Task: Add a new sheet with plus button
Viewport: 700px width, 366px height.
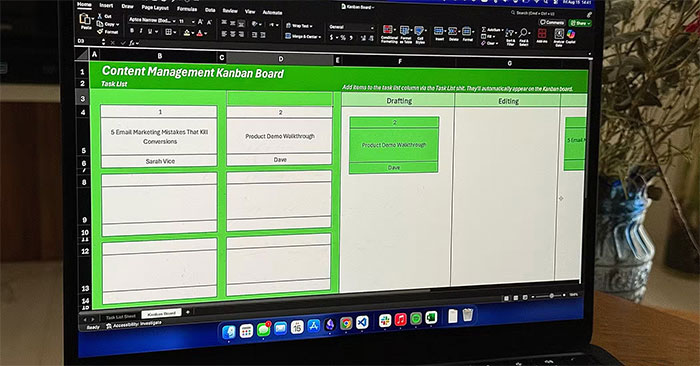Action: [x=188, y=312]
